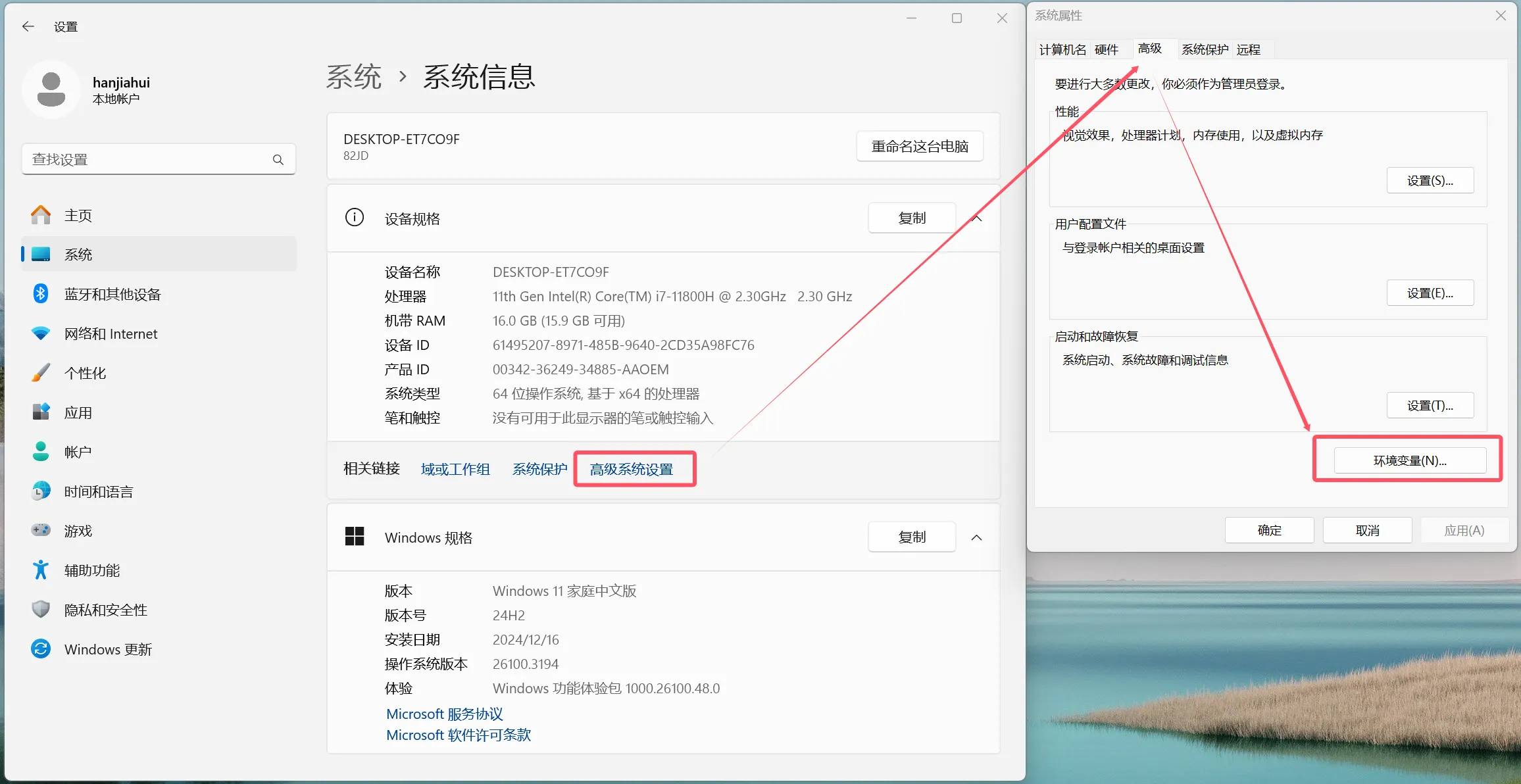Open the Bluetooth (蓝牙和其他设备) icon
Image resolution: width=1521 pixels, height=784 pixels.
(x=41, y=294)
